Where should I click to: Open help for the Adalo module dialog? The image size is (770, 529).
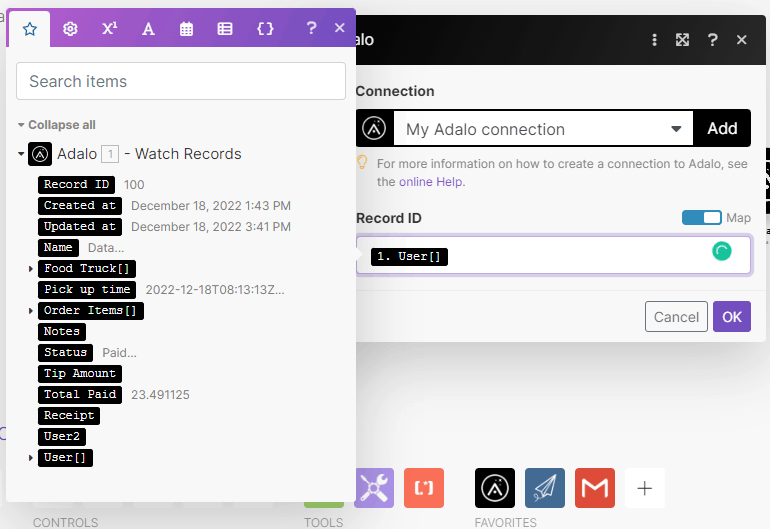pyautogui.click(x=712, y=40)
